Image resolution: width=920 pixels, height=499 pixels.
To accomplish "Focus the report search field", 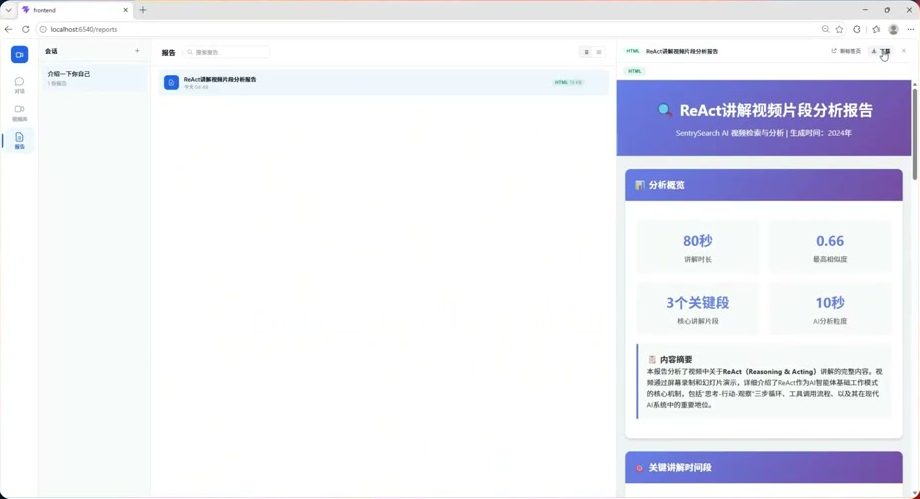I will (x=226, y=52).
